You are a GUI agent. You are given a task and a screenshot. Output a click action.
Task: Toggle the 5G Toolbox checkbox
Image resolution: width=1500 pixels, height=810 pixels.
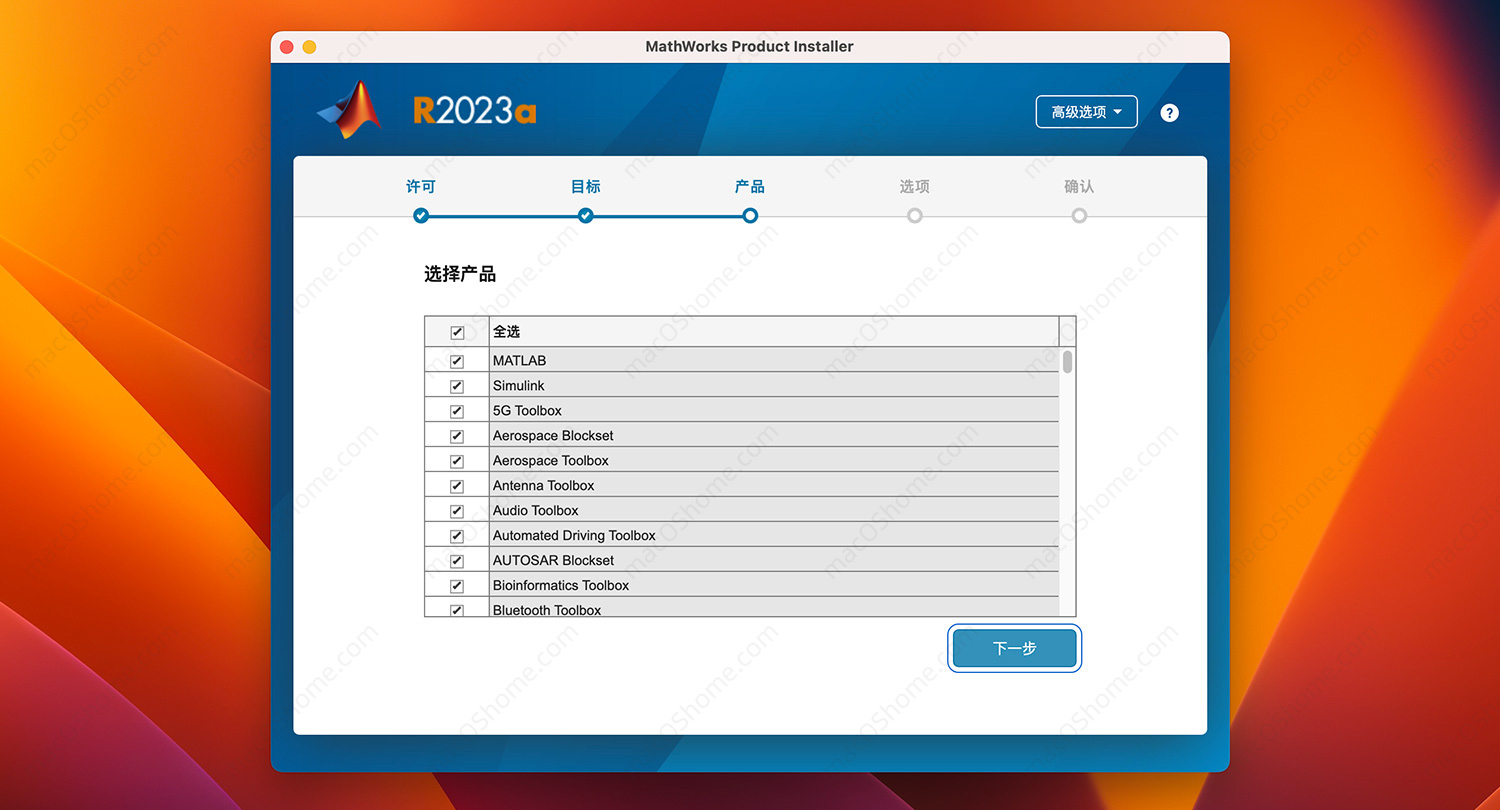pos(457,411)
